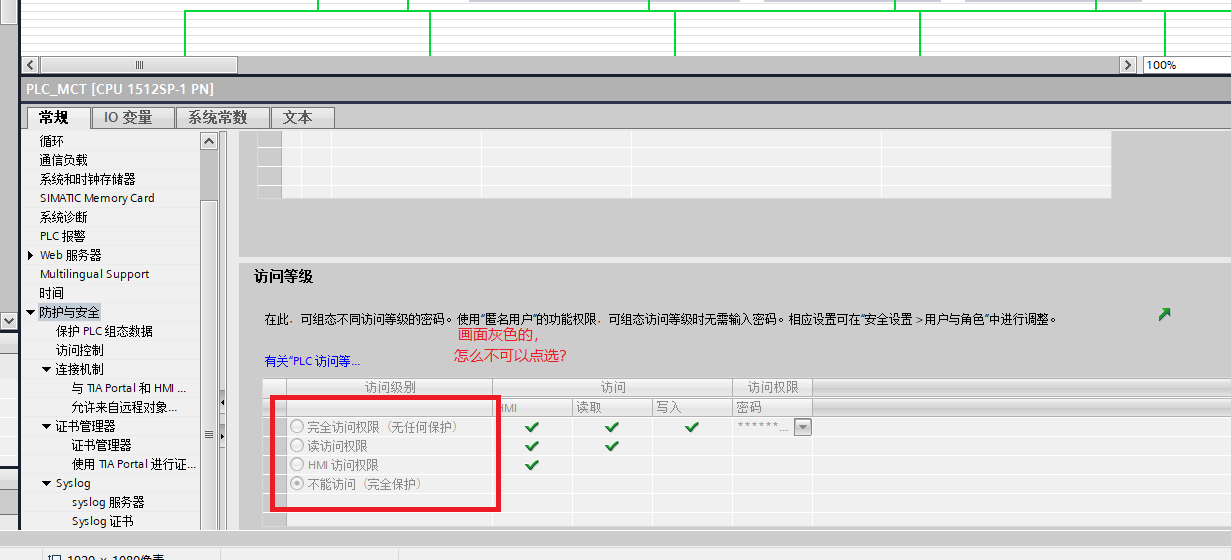This screenshot has width=1231, height=560.
Task: Select 访问控制 in the navigation tree
Action: (79, 351)
